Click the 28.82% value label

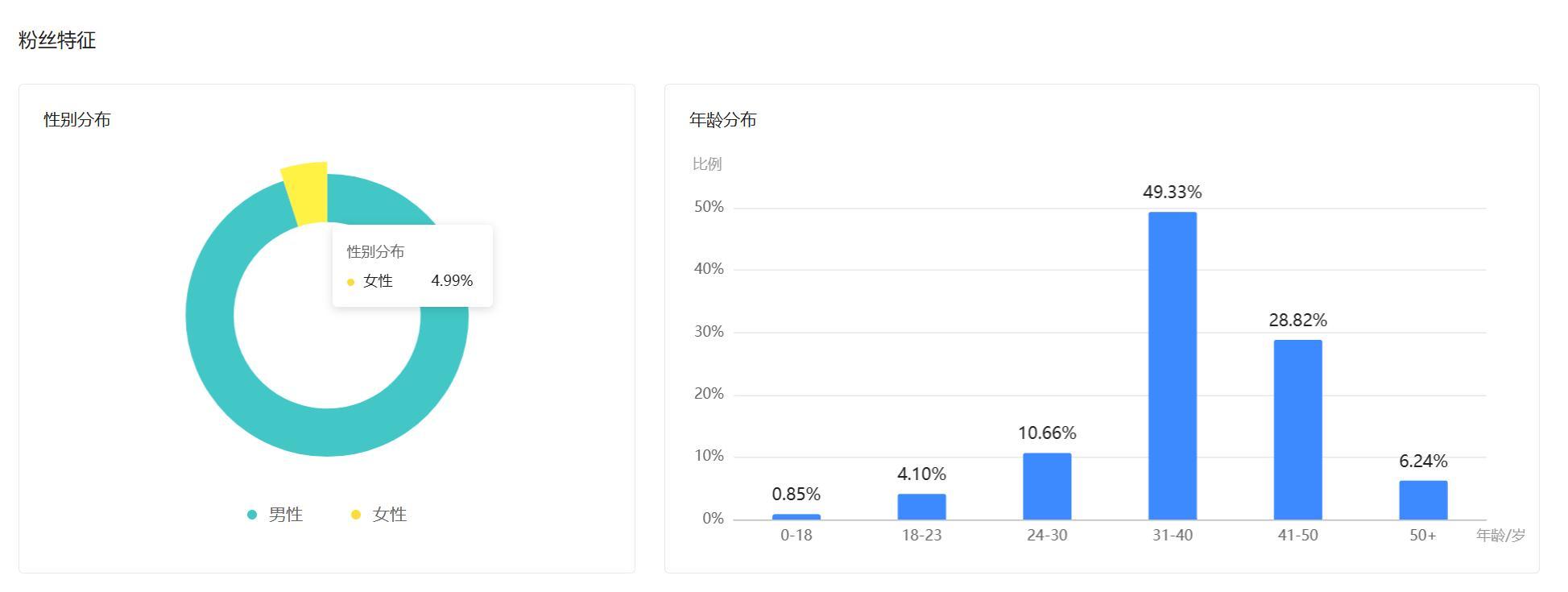point(1297,321)
